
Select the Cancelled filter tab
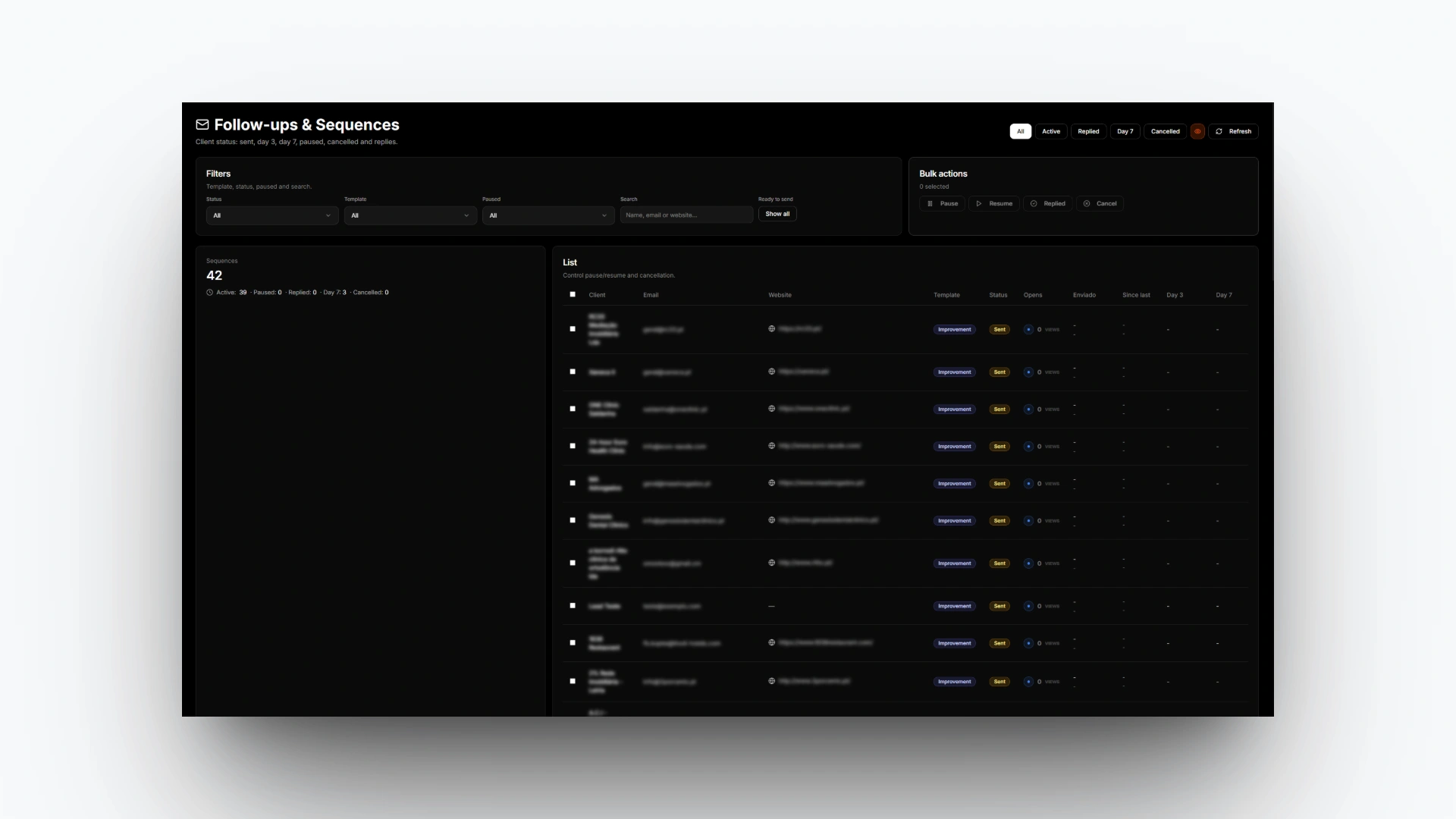click(x=1165, y=131)
